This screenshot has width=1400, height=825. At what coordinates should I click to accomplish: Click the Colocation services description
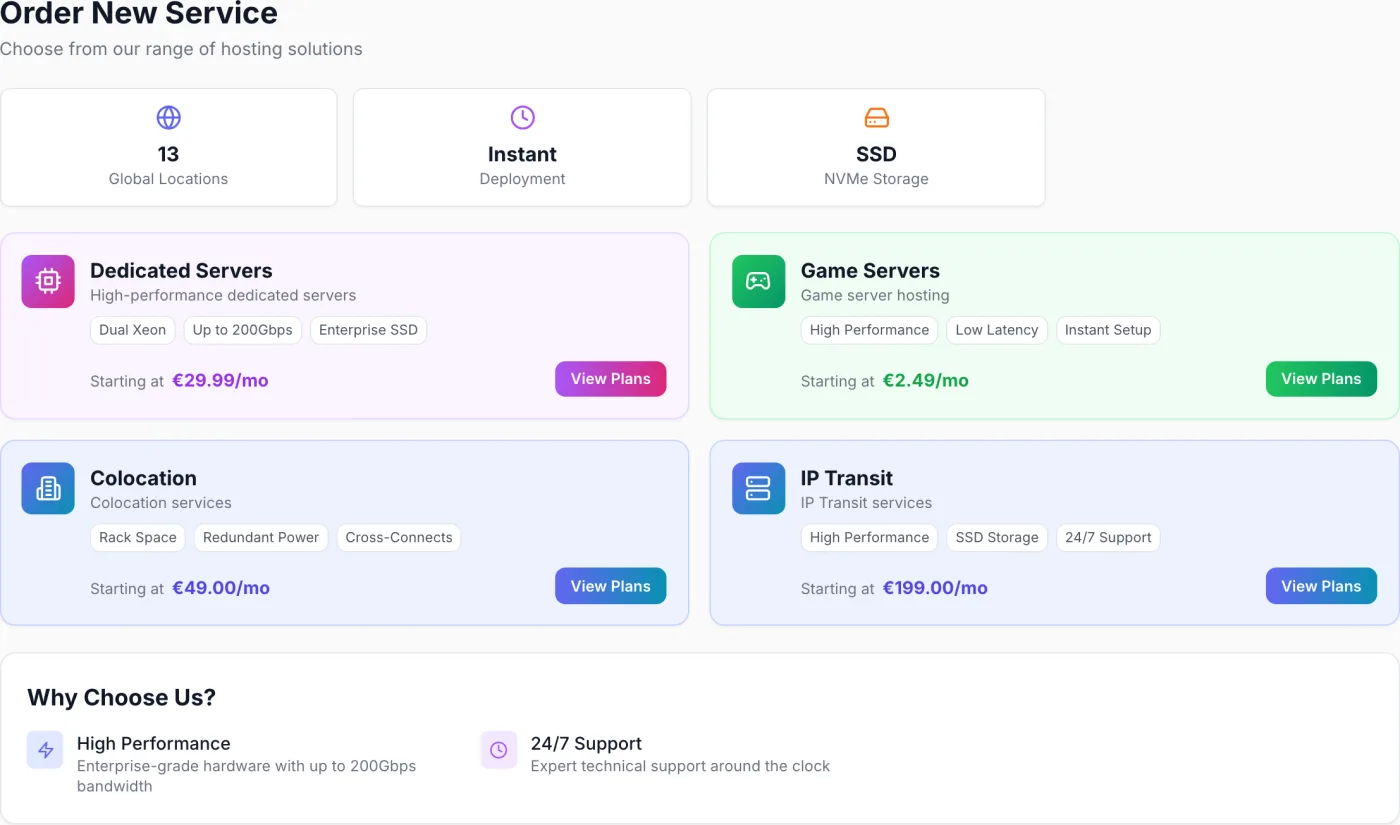(161, 503)
